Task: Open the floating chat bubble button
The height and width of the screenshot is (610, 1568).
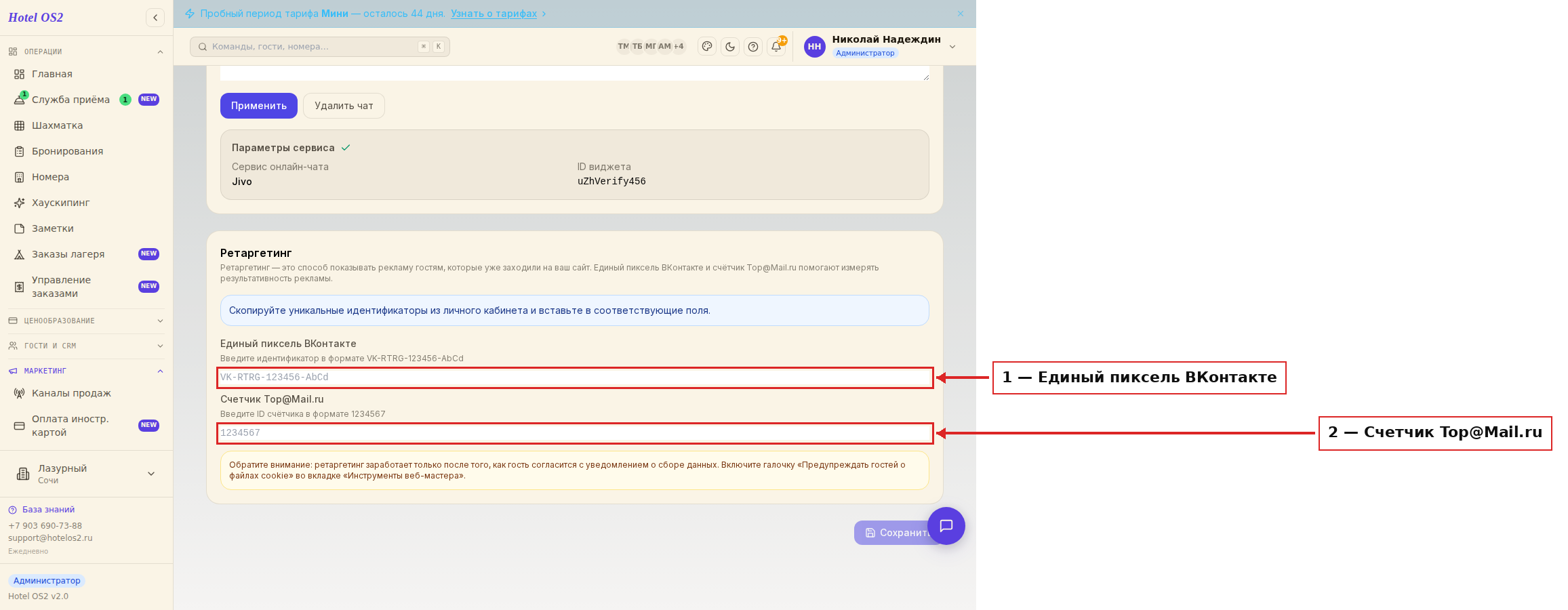Action: point(946,526)
